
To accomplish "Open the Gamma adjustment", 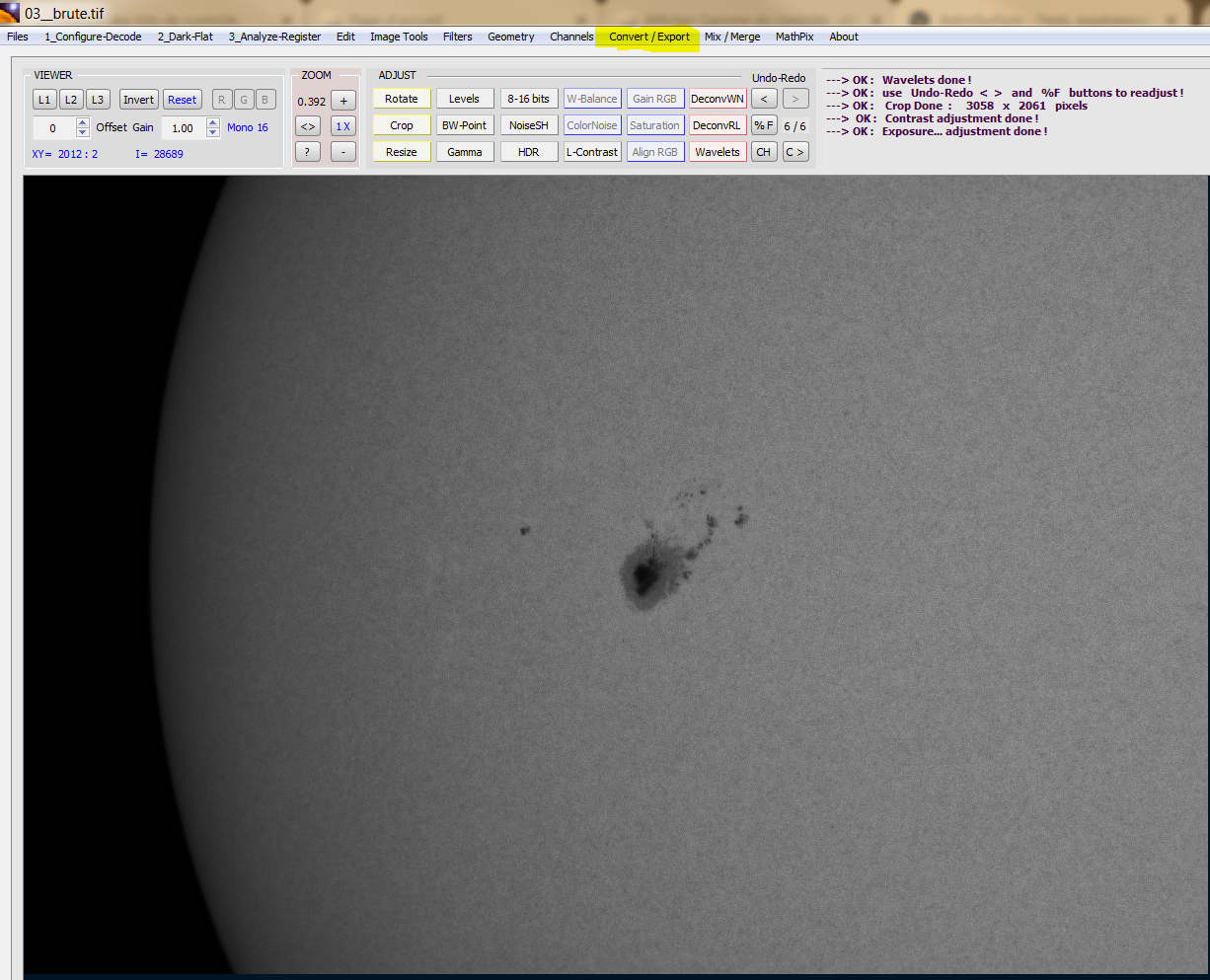I will pyautogui.click(x=465, y=152).
